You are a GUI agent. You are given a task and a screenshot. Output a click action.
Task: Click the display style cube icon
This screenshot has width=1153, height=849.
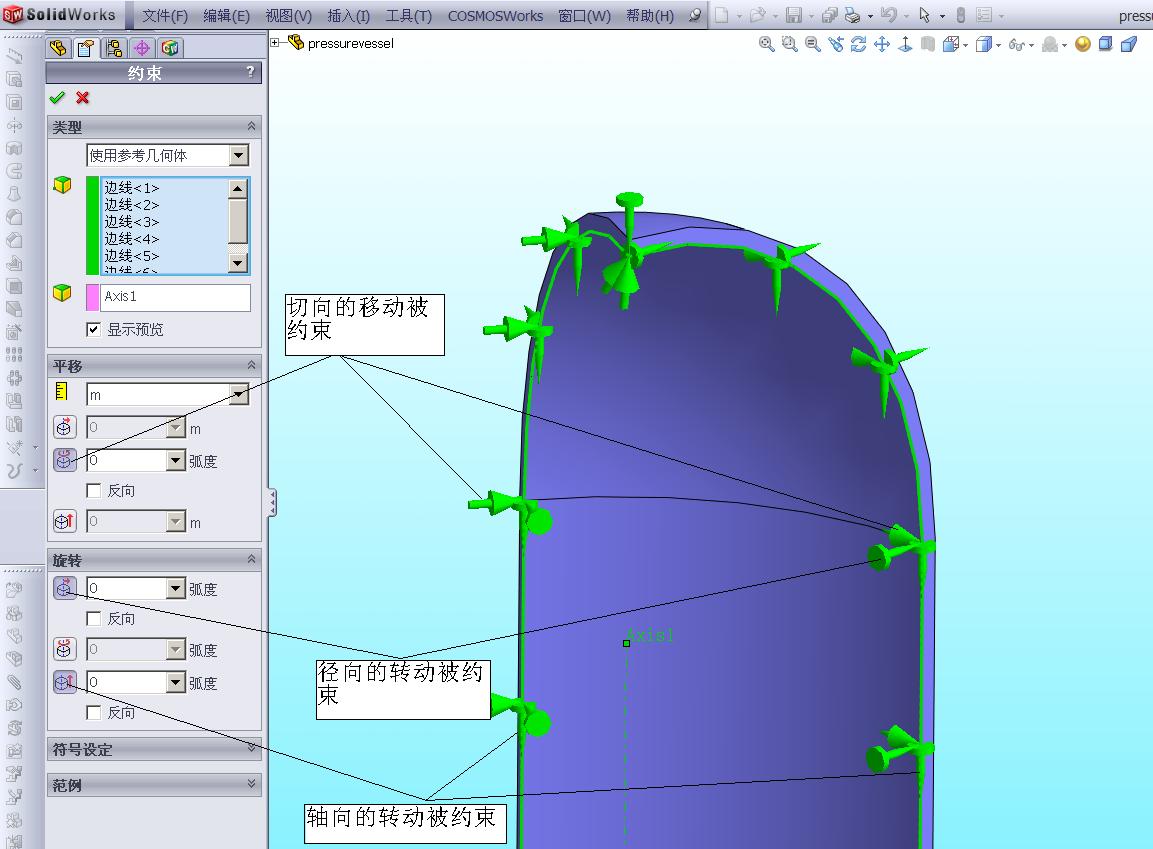pyautogui.click(x=983, y=44)
